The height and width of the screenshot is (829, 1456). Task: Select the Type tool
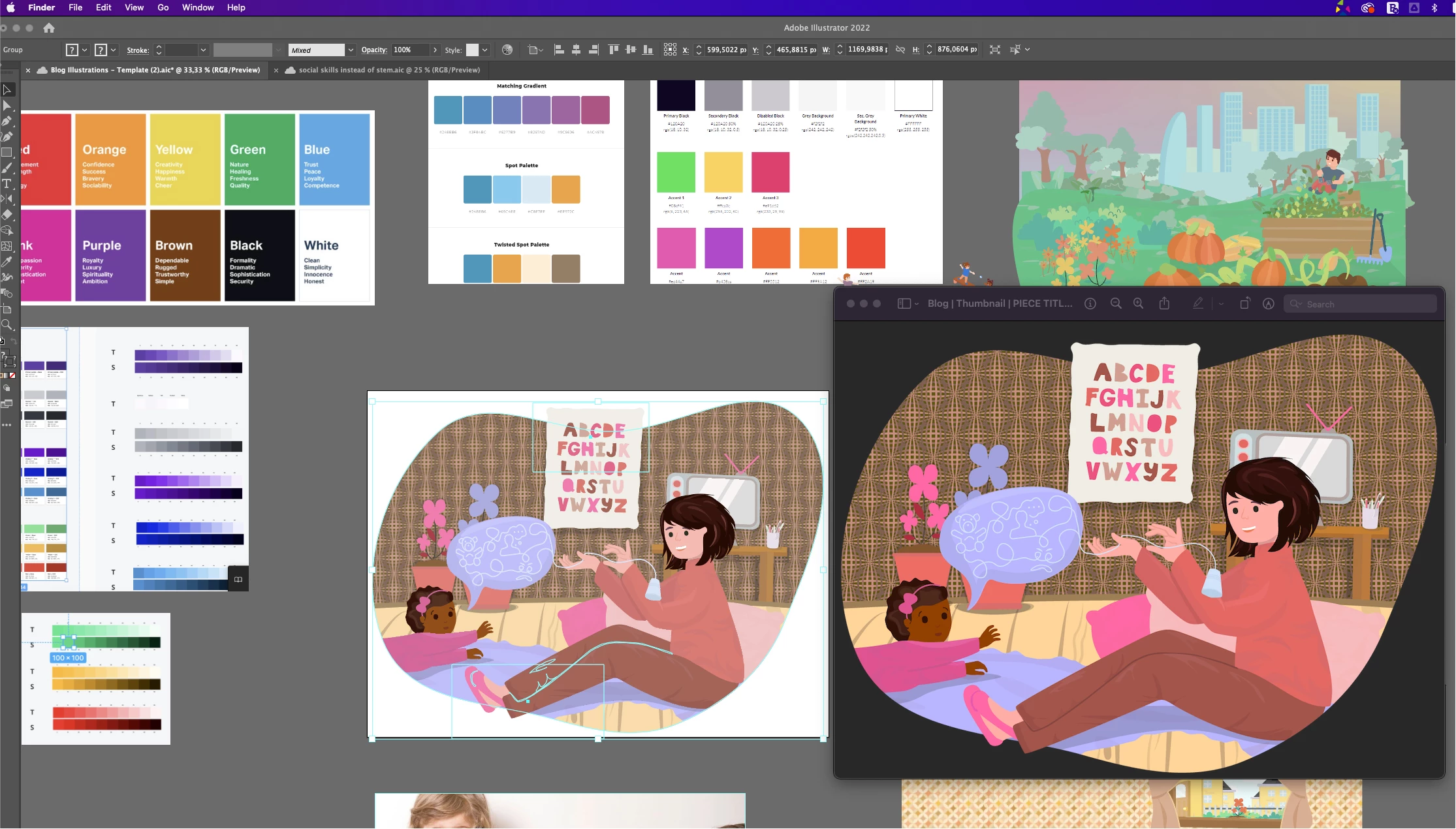[7, 184]
